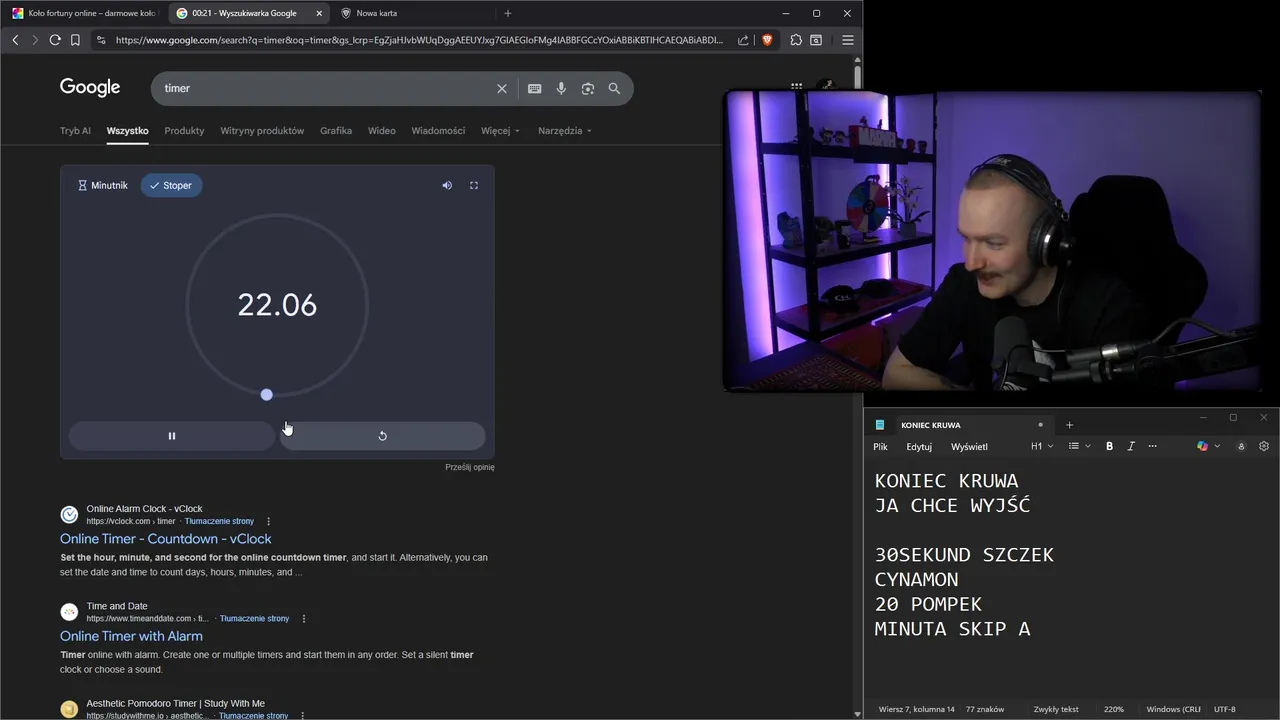The width and height of the screenshot is (1280, 720).
Task: Expand the list style dropdown in Notepad
Action: pos(1079,446)
